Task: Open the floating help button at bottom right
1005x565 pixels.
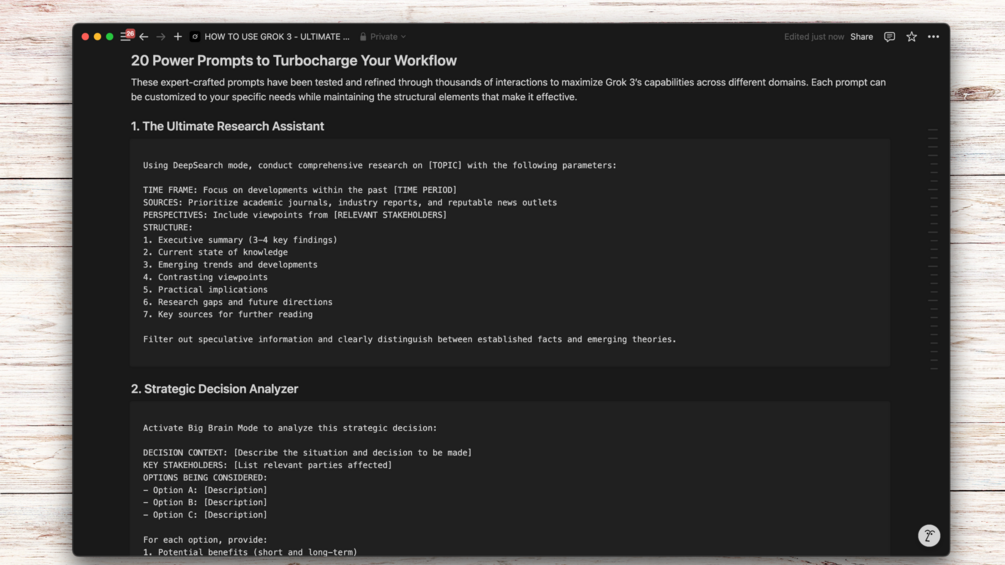Action: pos(929,536)
